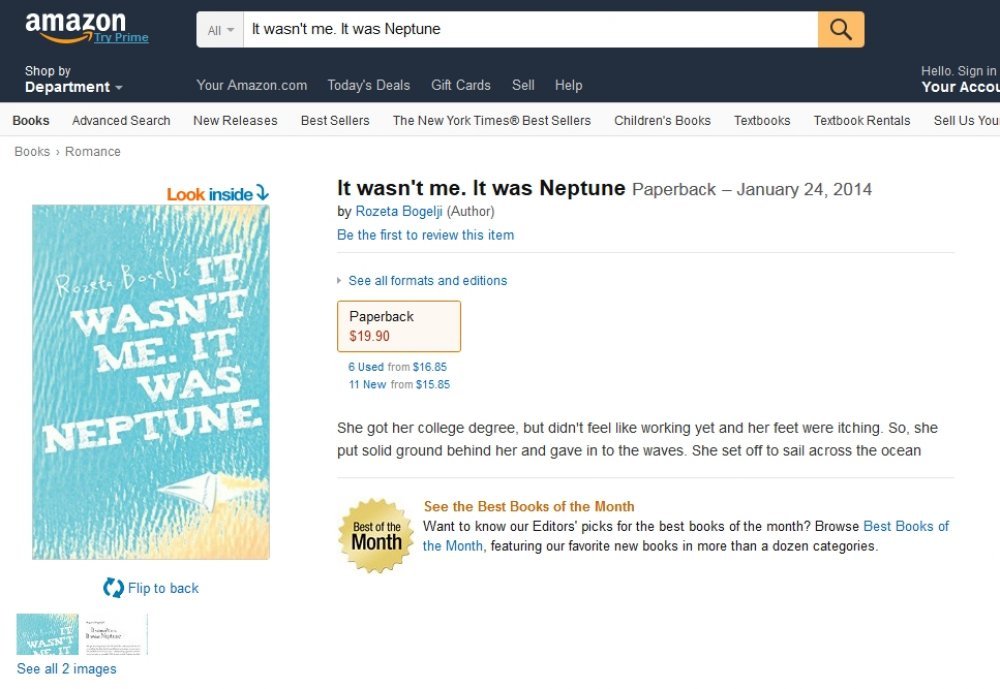Go to the Best Sellers tab

(335, 121)
